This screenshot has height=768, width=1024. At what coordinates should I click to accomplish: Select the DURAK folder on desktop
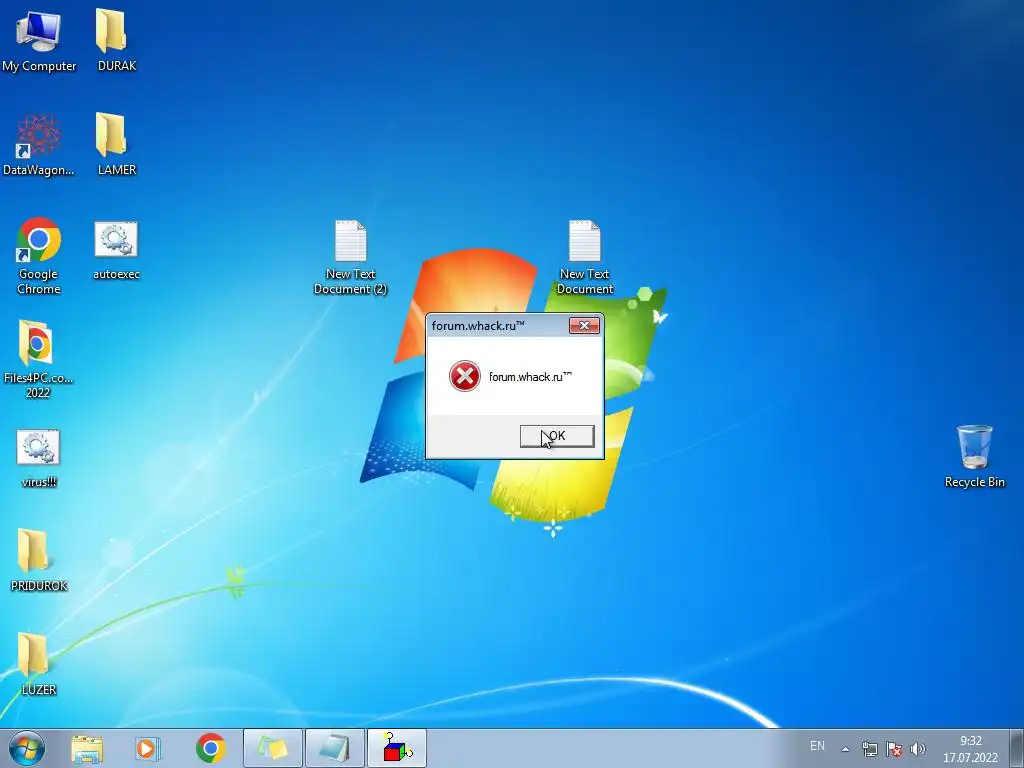point(116,40)
